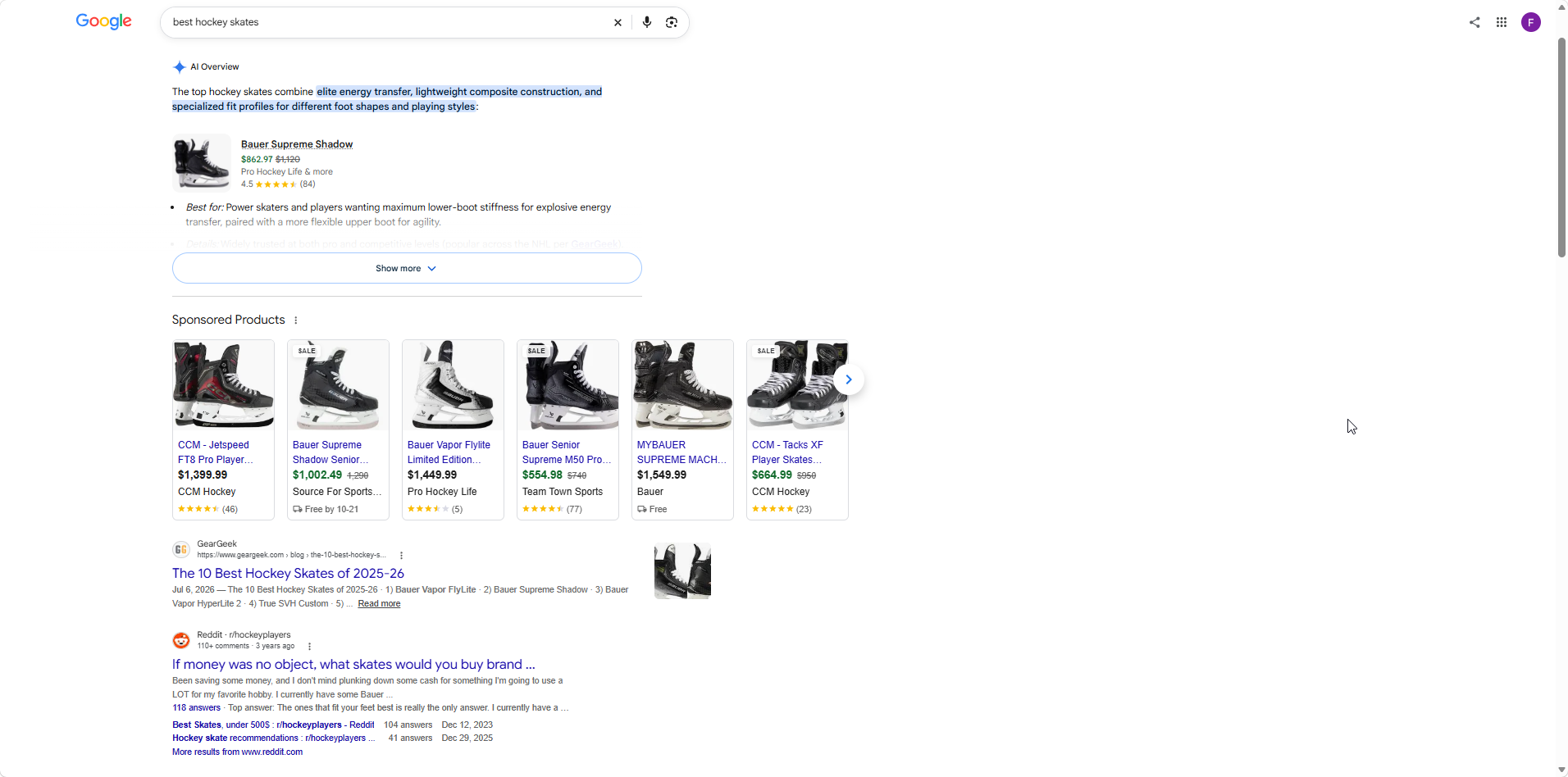Click the Sponsored Products heading

228,320
